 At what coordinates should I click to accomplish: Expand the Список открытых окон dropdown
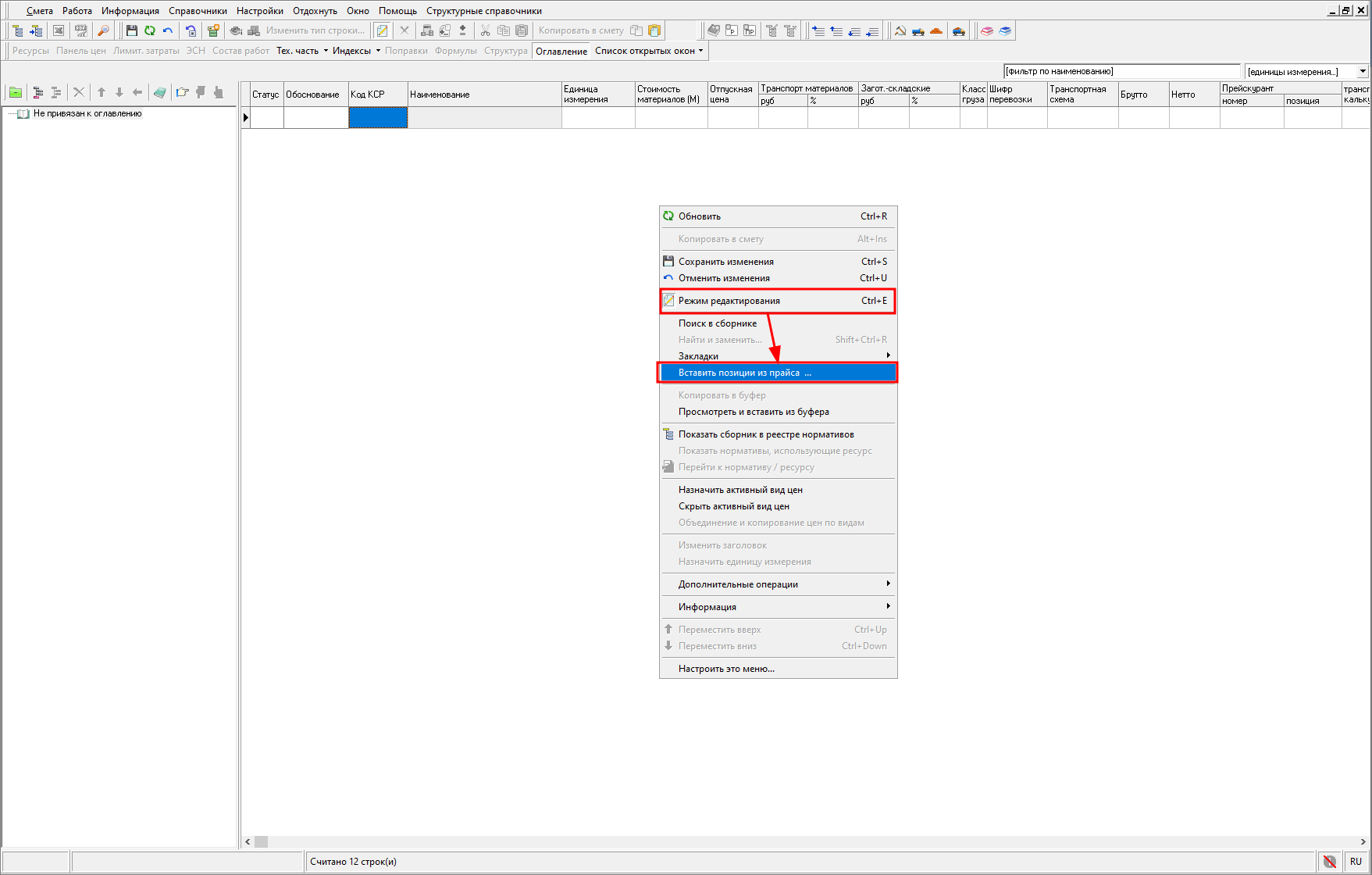pyautogui.click(x=649, y=51)
